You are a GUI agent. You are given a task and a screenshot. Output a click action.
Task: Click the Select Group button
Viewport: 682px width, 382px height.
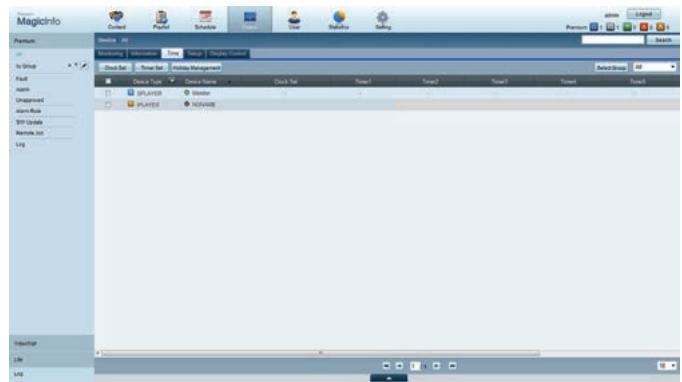point(611,67)
